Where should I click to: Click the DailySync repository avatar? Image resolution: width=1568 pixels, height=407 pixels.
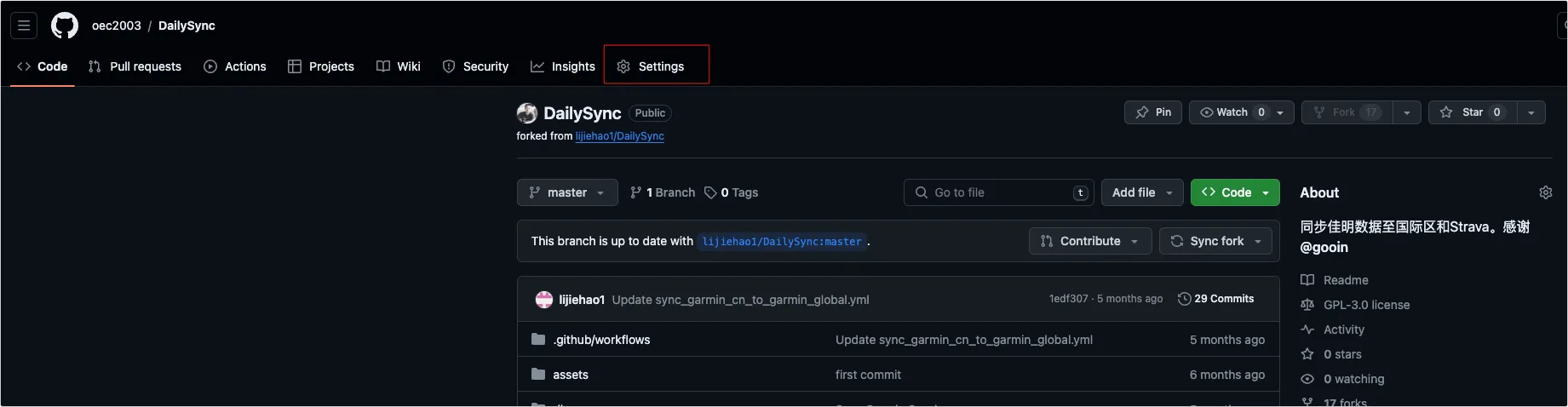tap(527, 113)
